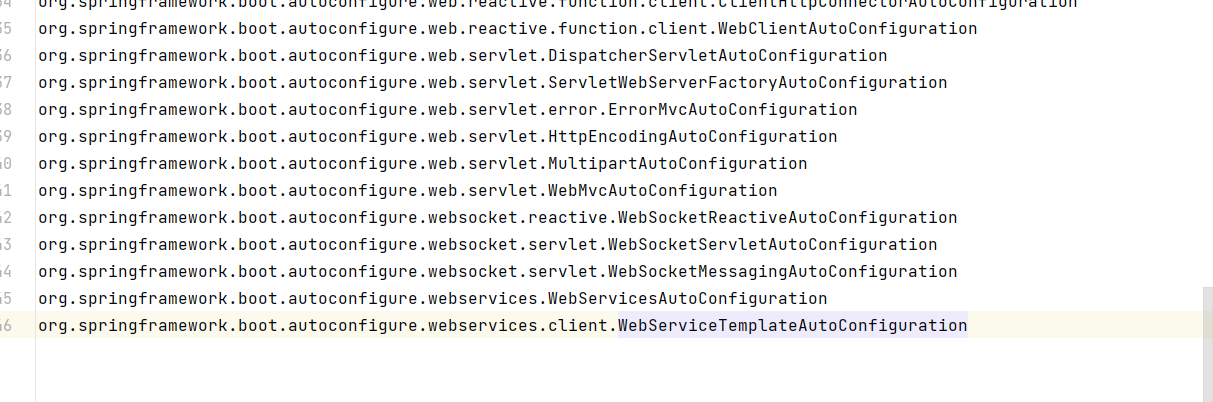Click highlighted WebServiceTemplateAutoConfiguration text
Screen dimensions: 1213x402
(792, 326)
